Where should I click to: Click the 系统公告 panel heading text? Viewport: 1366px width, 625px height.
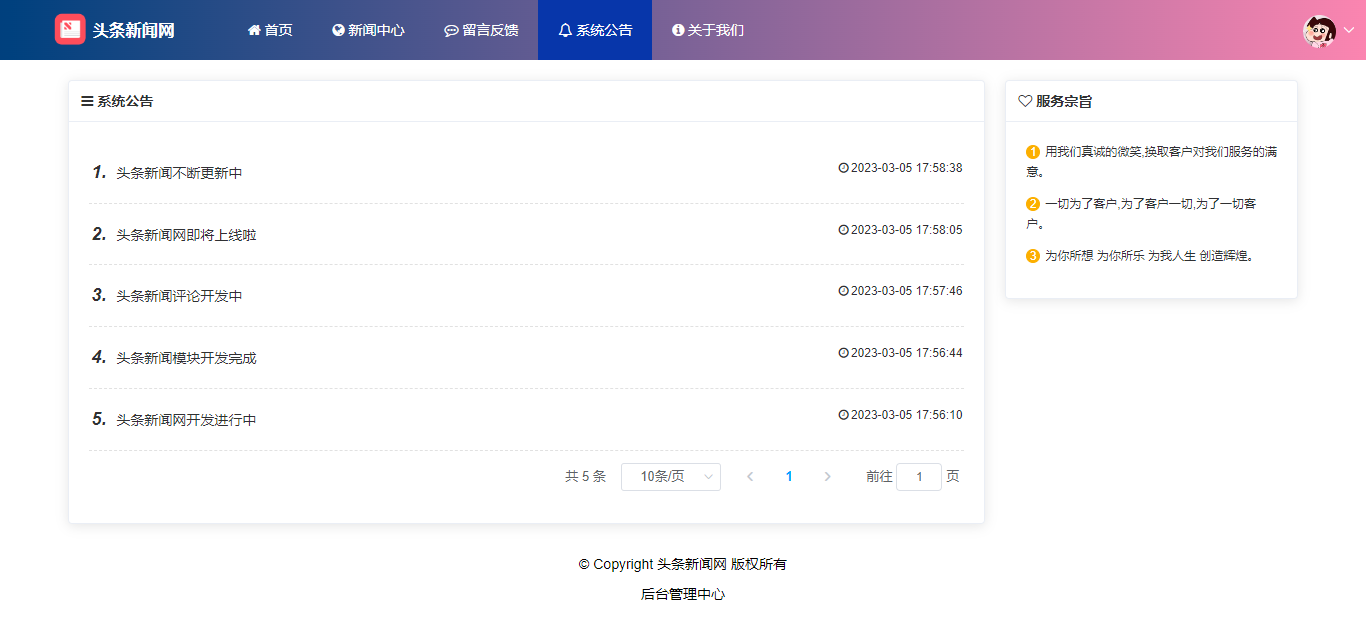tap(125, 101)
